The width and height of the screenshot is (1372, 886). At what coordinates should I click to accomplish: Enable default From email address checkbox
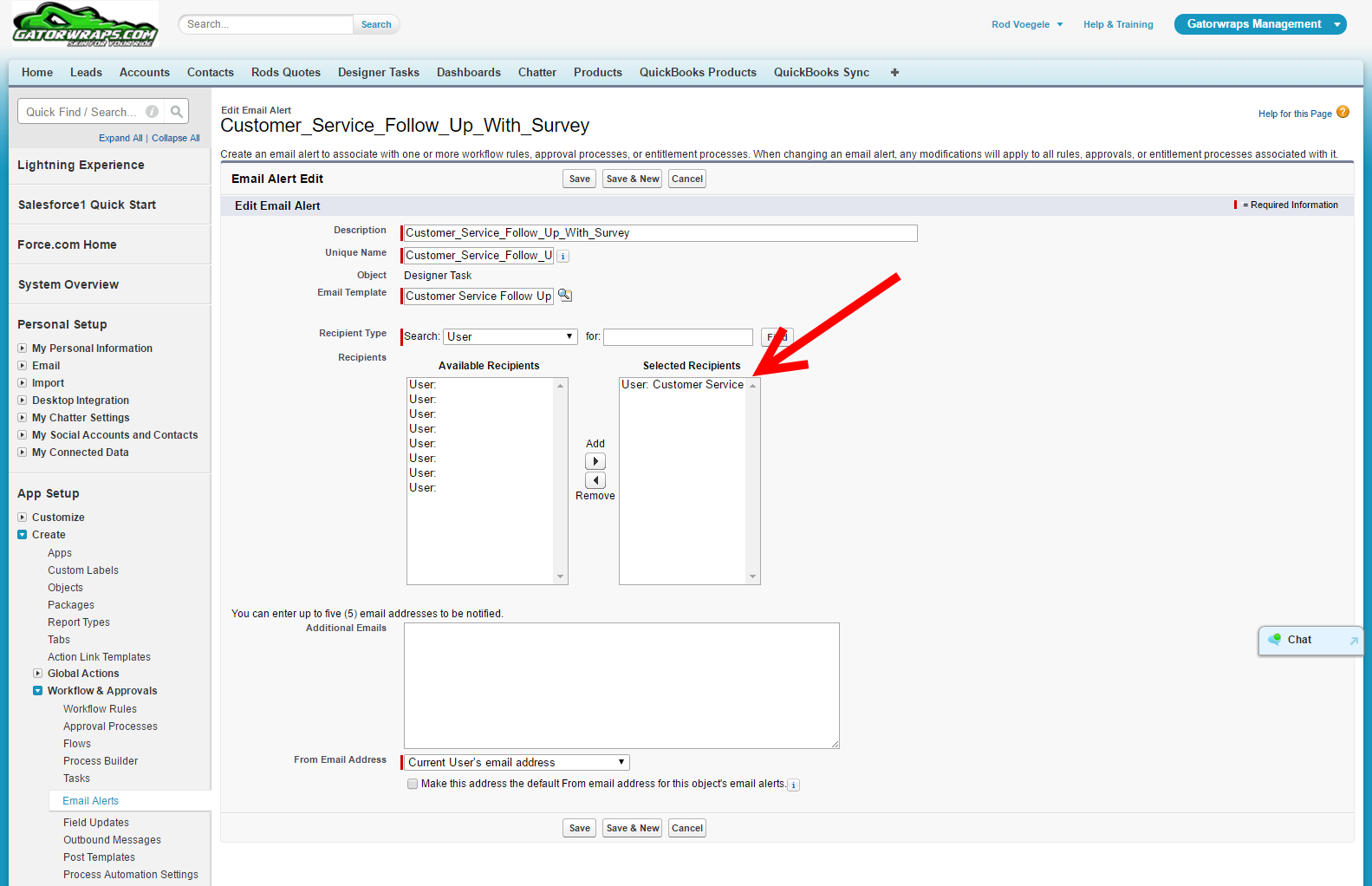tap(413, 784)
